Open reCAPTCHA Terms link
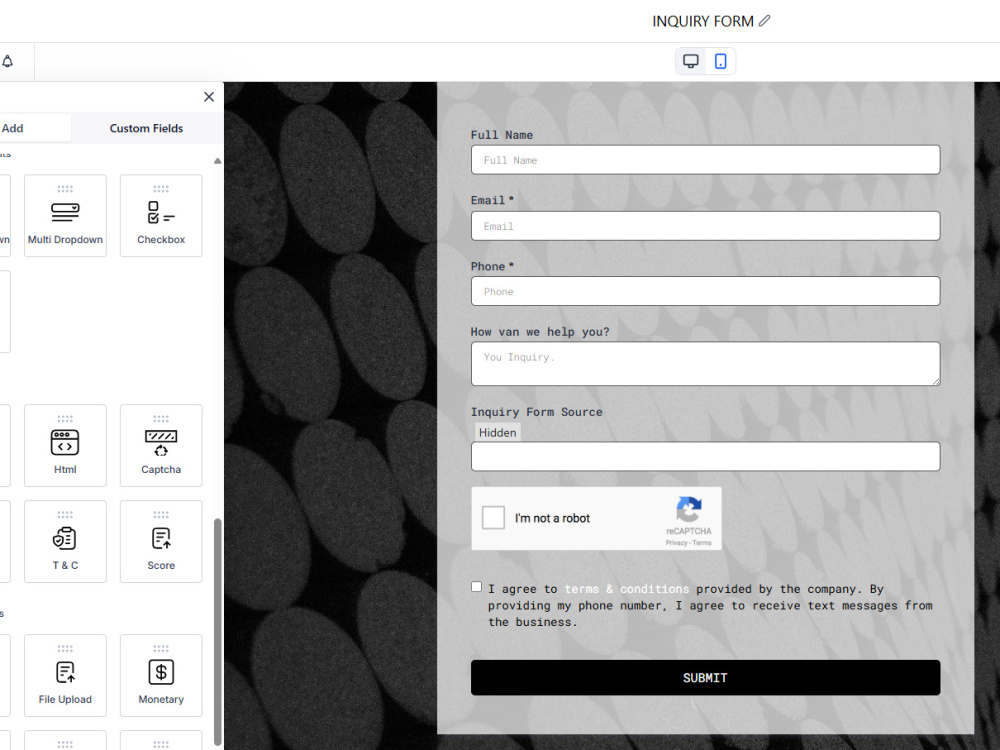This screenshot has height=750, width=1000. coord(702,543)
